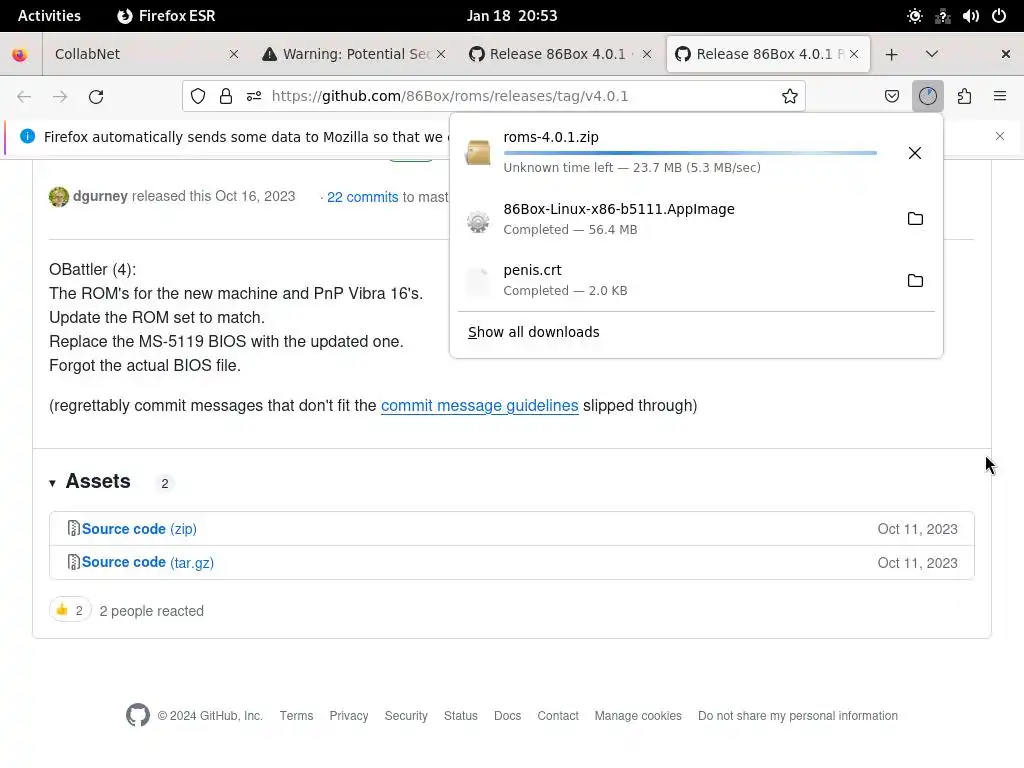
Task: Open Firefox ESR app menu in top bar
Action: pos(167,16)
